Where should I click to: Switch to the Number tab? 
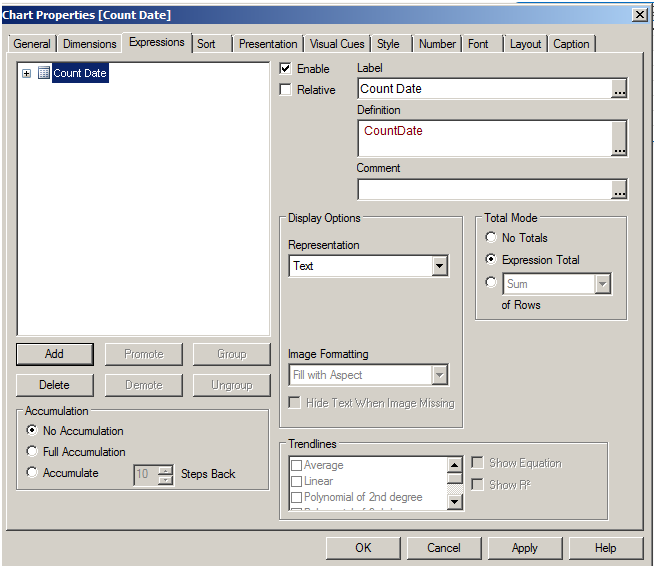click(437, 44)
